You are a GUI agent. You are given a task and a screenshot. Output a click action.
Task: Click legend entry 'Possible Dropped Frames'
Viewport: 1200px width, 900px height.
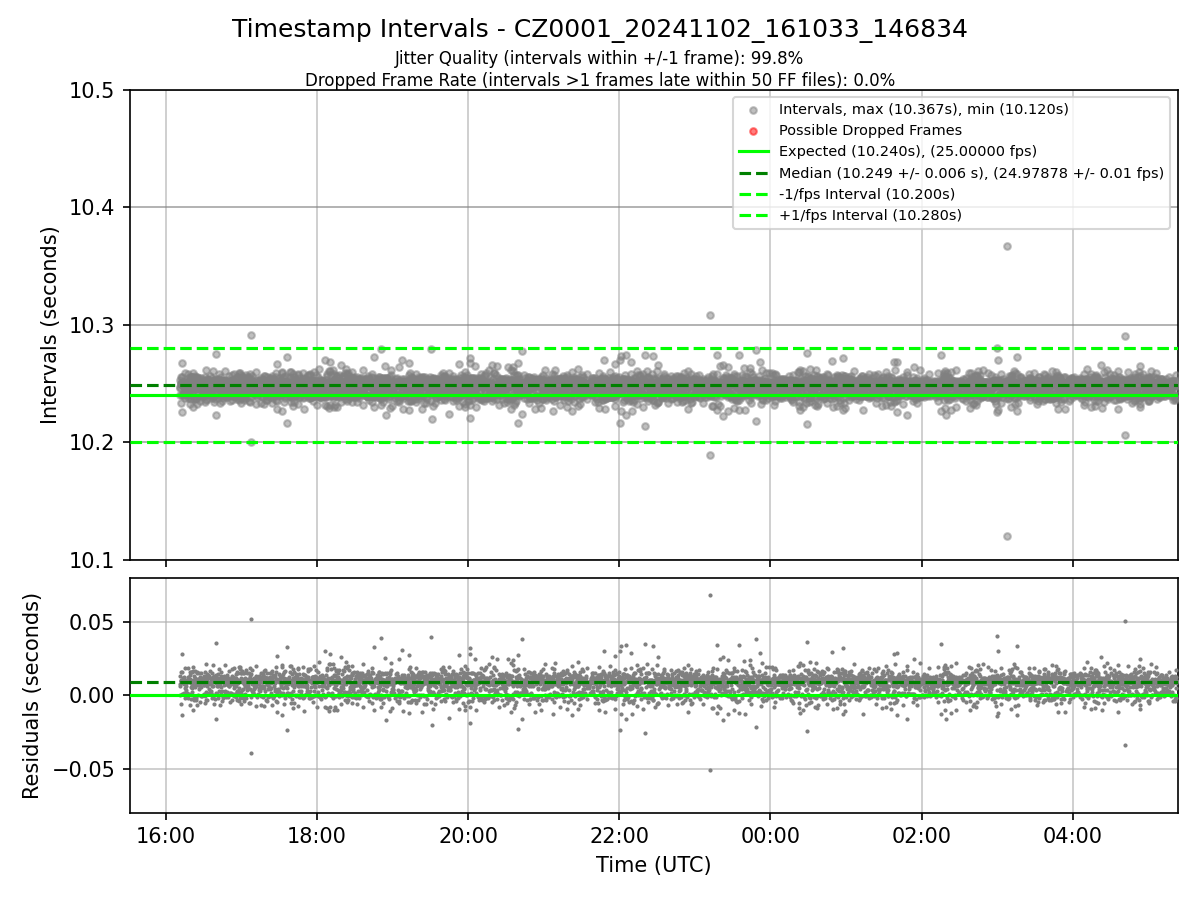click(870, 130)
